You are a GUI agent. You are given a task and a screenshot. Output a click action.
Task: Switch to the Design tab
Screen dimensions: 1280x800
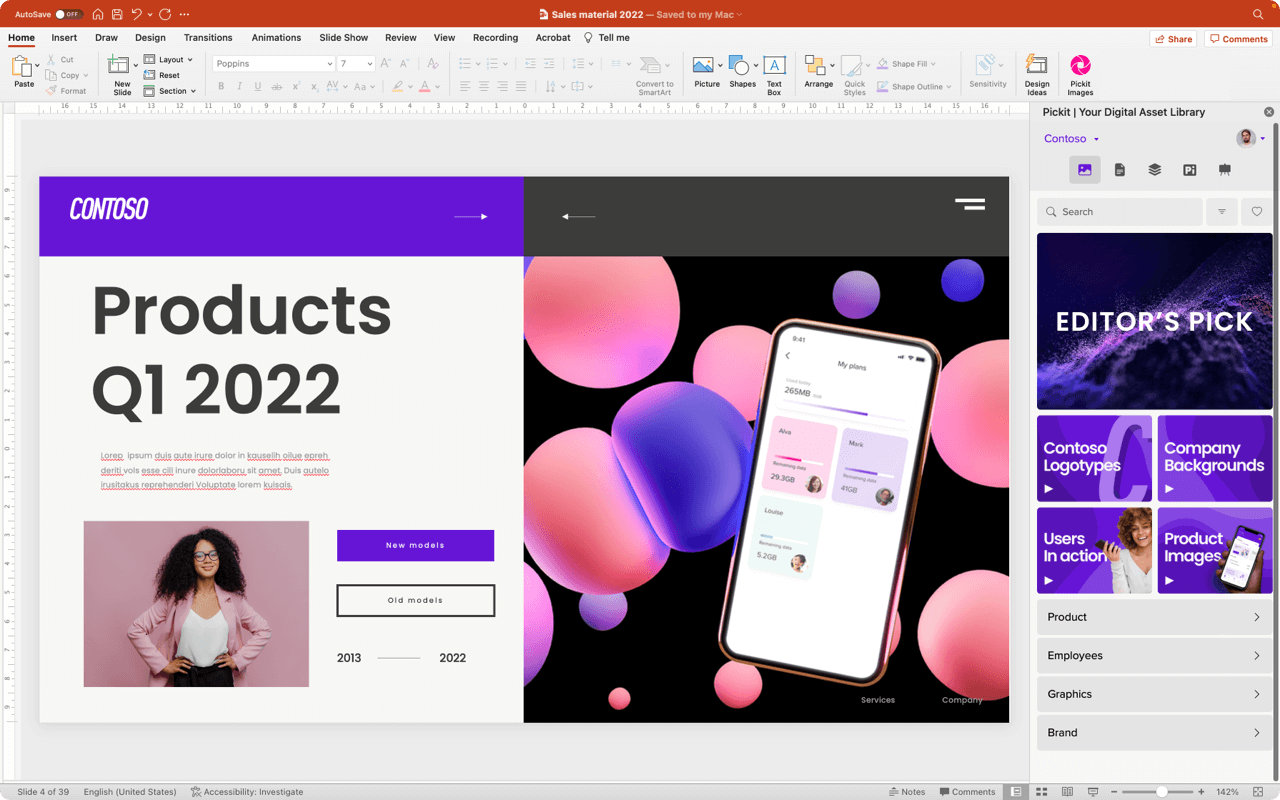150,37
